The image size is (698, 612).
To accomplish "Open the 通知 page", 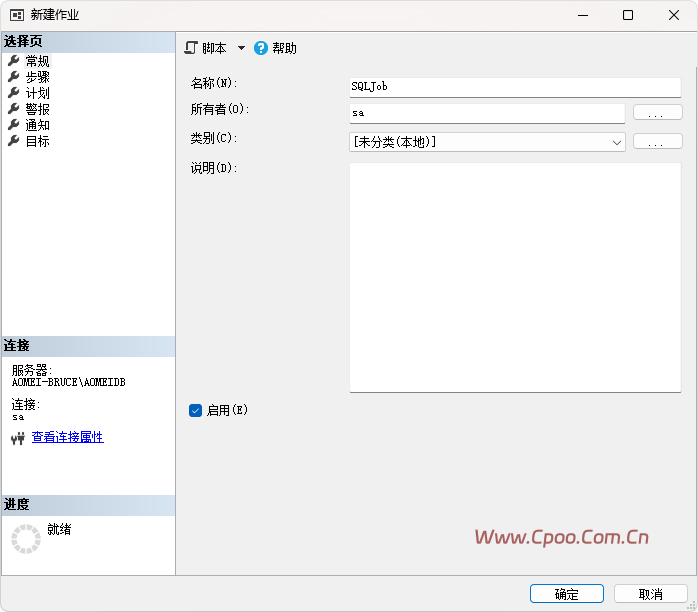I will (37, 125).
